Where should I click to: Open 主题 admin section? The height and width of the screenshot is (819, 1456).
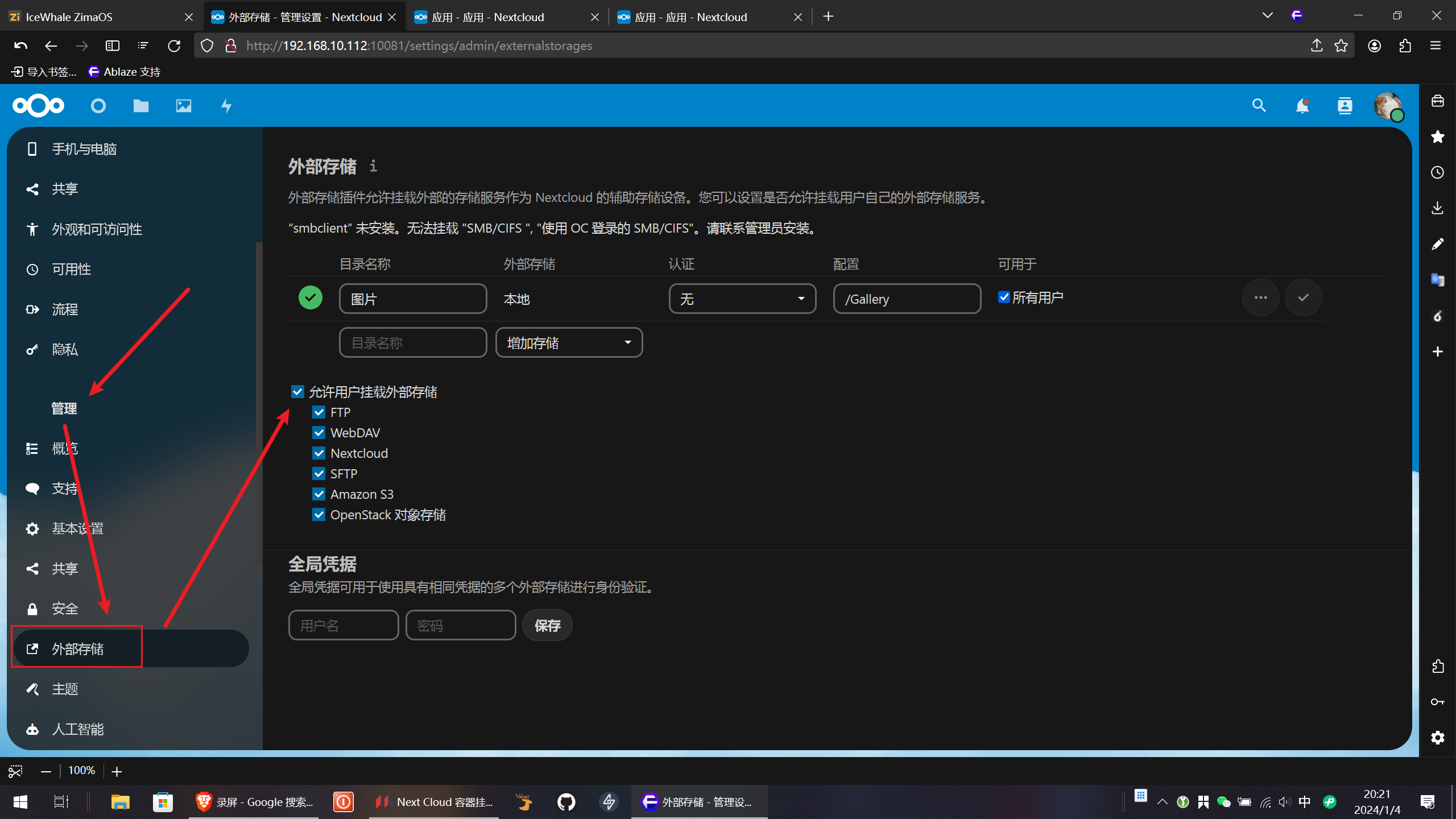pos(131,689)
